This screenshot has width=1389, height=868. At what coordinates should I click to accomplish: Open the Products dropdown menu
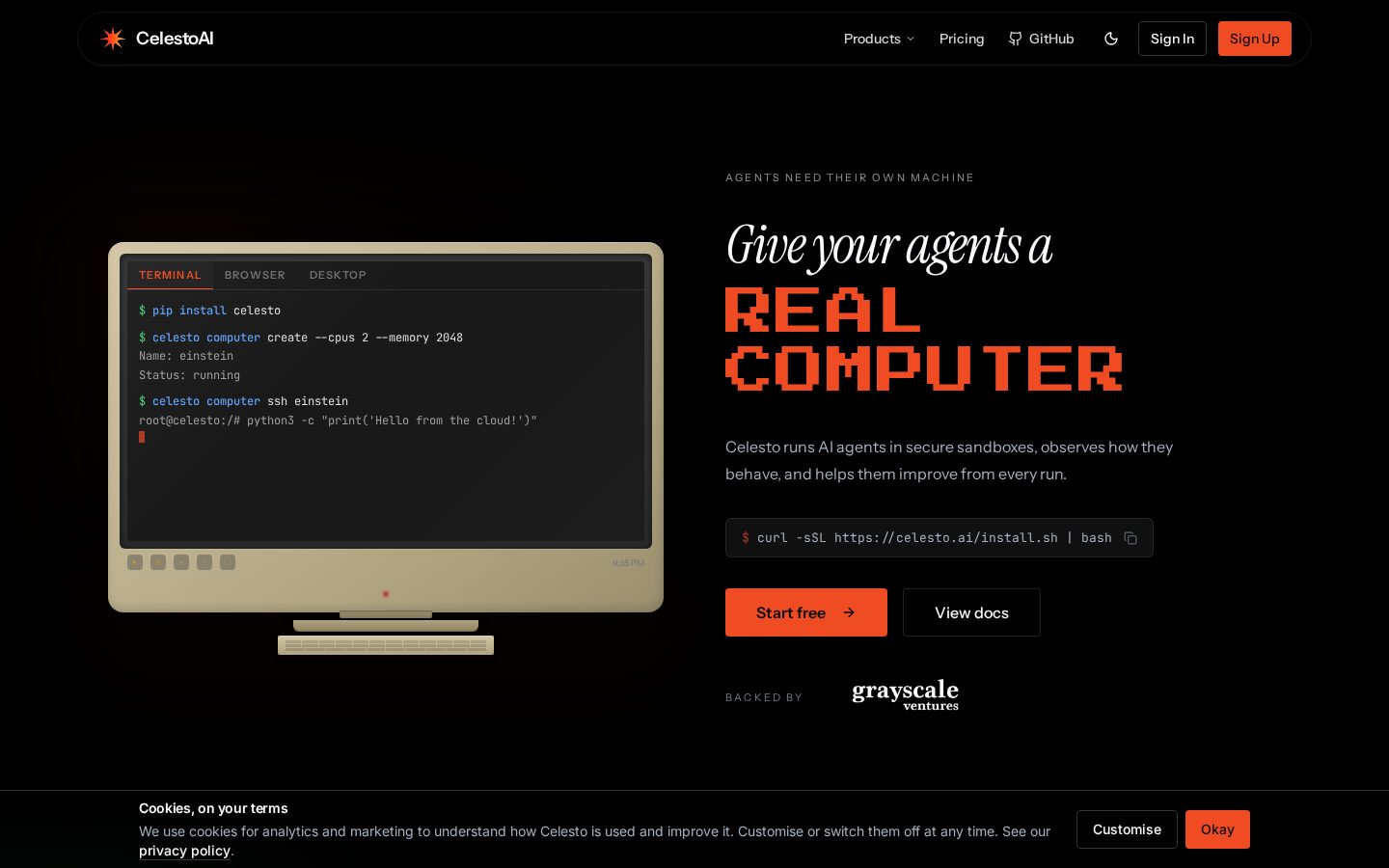tap(879, 39)
